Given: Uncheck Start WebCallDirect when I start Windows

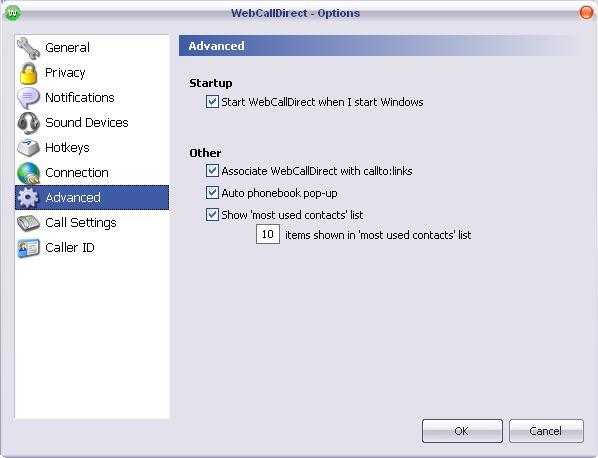Looking at the screenshot, I should pos(212,102).
